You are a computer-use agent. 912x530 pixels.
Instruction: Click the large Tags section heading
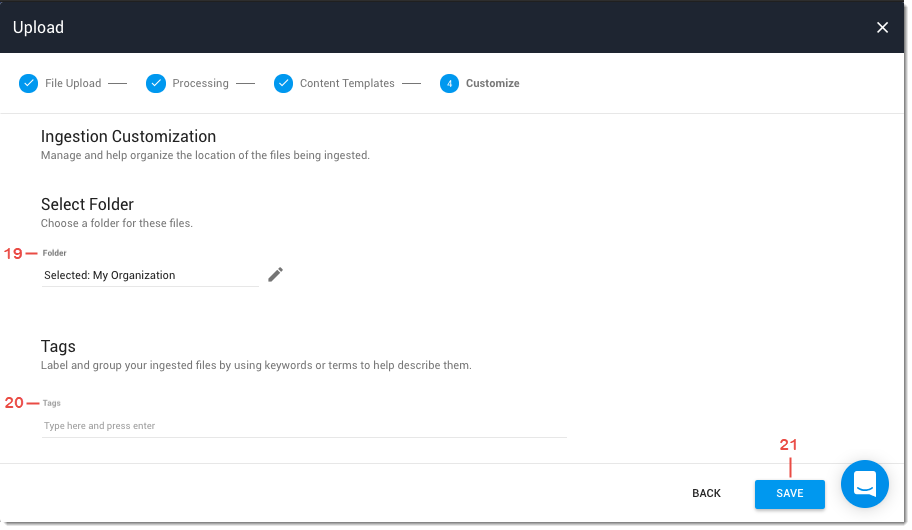pyautogui.click(x=58, y=347)
